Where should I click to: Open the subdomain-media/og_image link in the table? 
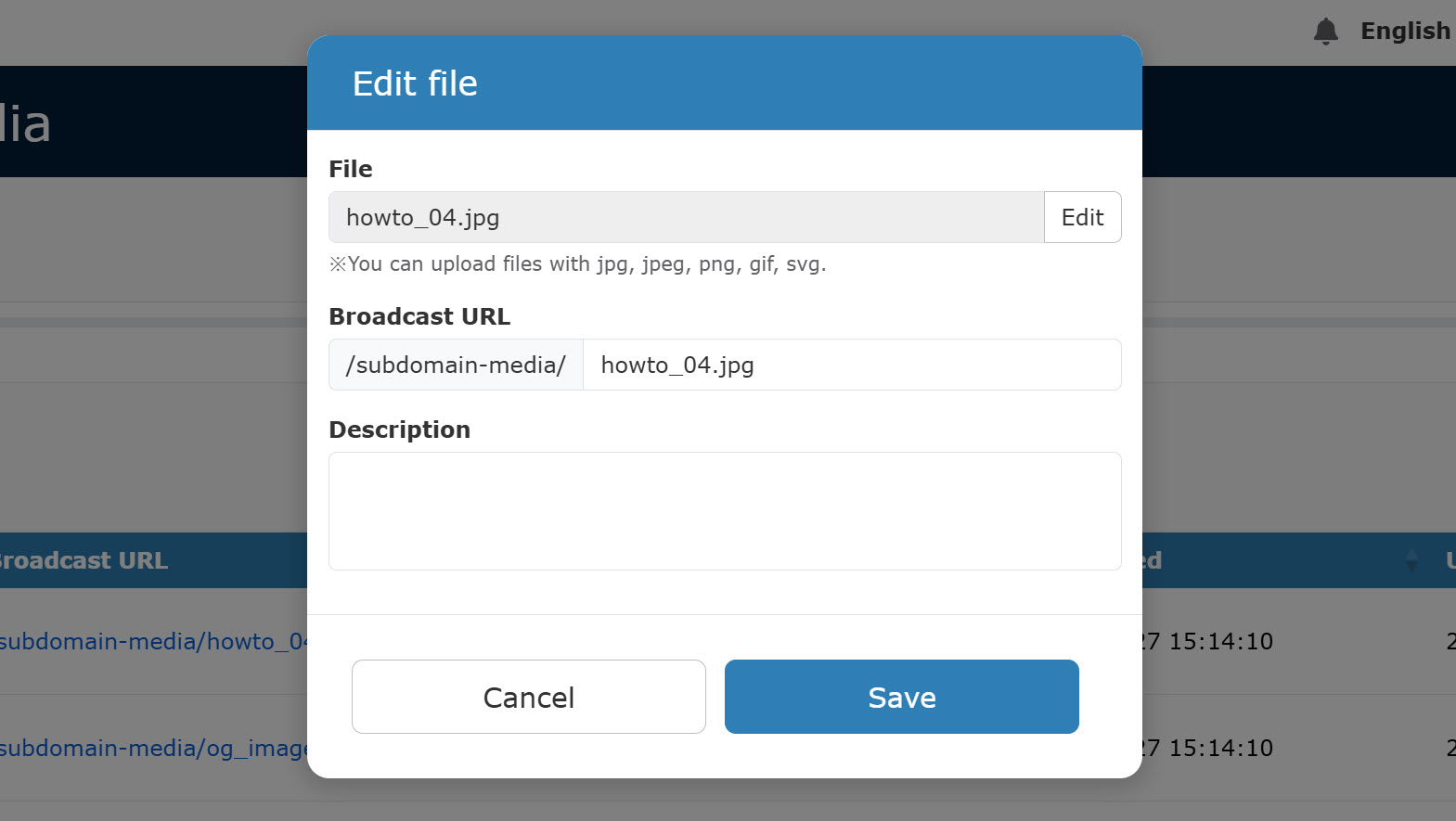(x=153, y=748)
